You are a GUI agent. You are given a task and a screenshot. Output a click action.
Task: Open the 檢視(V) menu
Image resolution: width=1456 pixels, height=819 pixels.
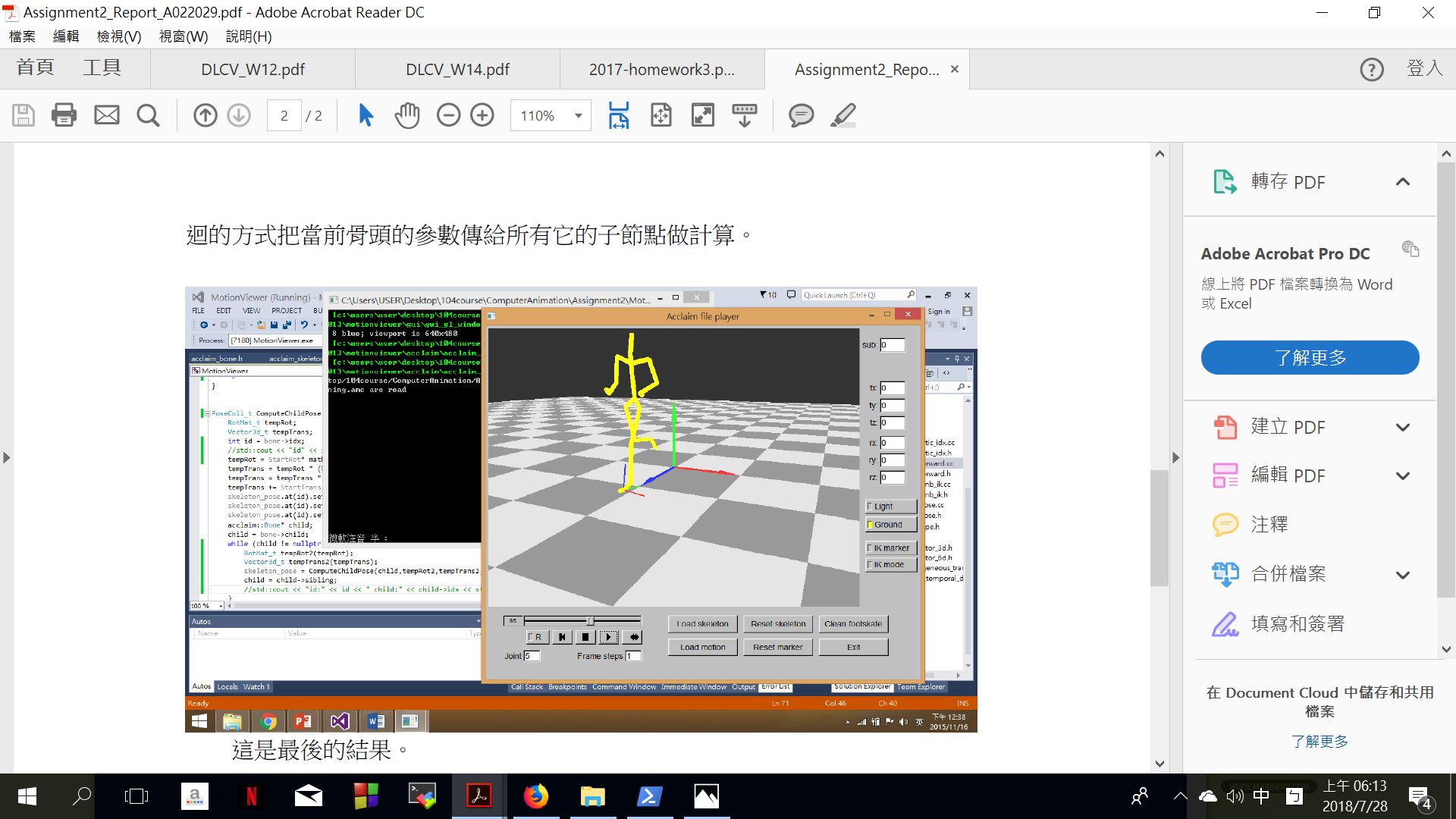pos(119,36)
